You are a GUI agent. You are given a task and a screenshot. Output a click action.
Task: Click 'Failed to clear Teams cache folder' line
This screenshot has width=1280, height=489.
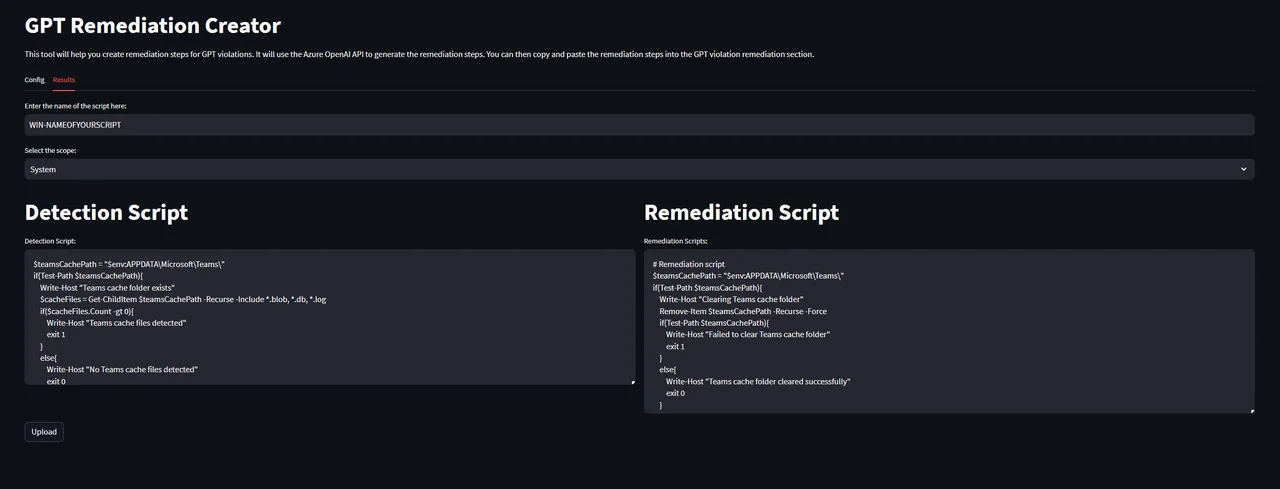coord(748,334)
